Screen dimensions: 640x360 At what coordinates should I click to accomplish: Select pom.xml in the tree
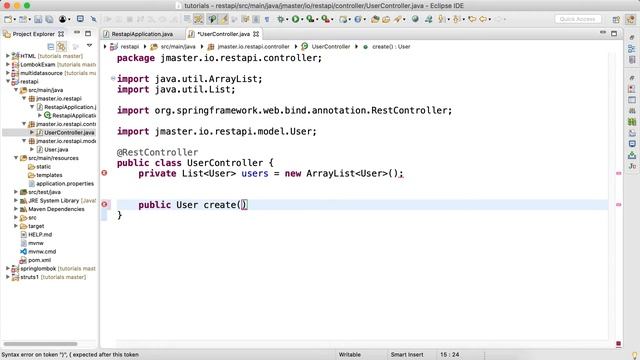tap(40, 260)
